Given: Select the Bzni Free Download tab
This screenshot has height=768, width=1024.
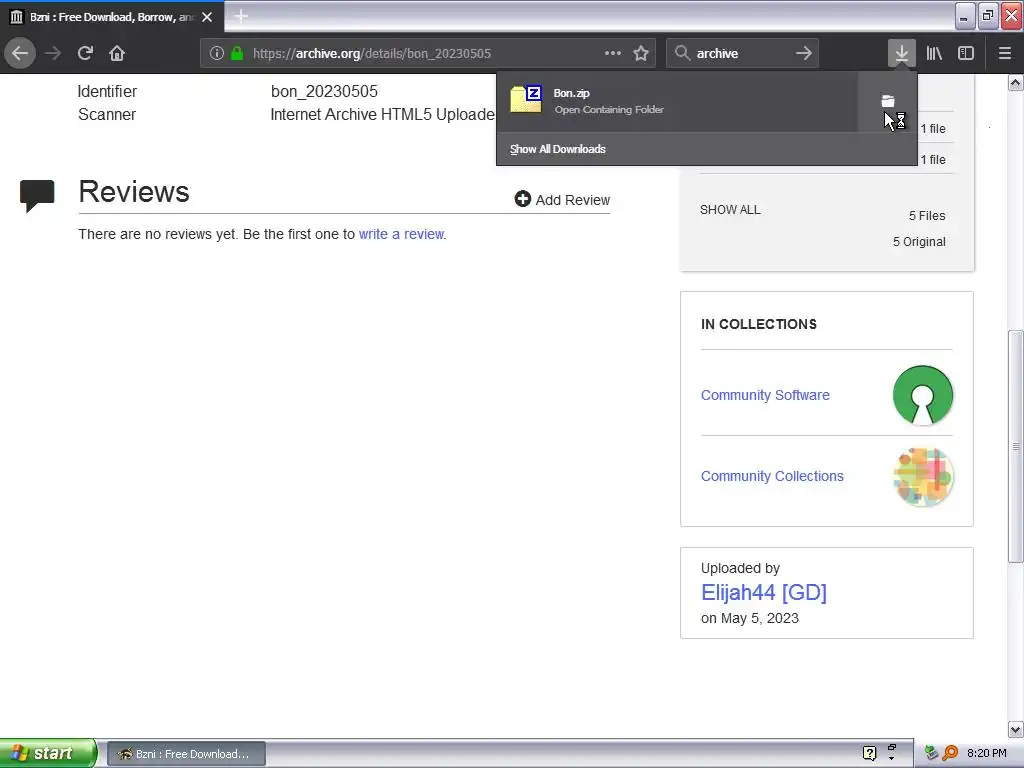Looking at the screenshot, I should [x=112, y=17].
